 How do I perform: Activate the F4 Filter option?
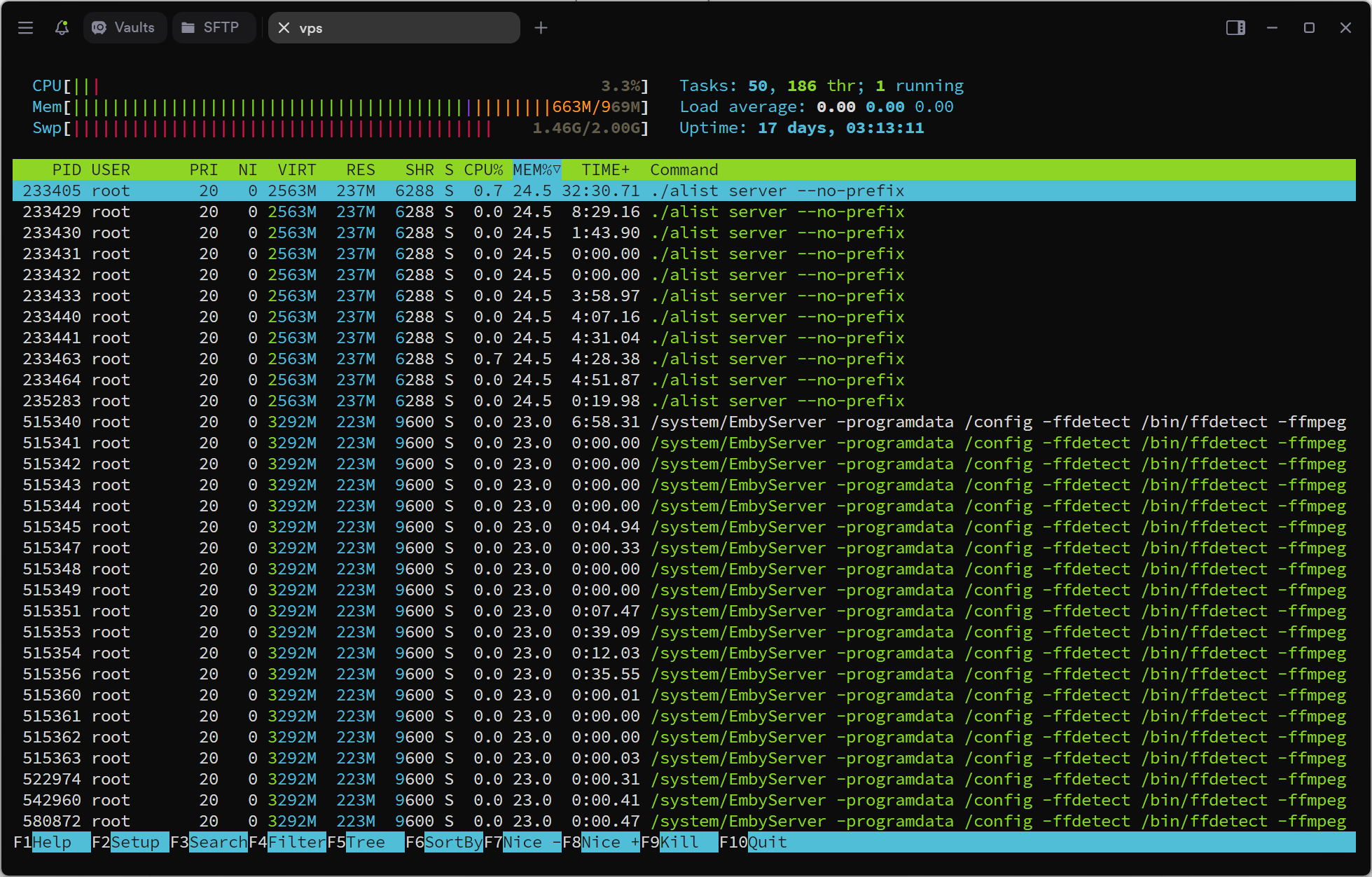[296, 842]
